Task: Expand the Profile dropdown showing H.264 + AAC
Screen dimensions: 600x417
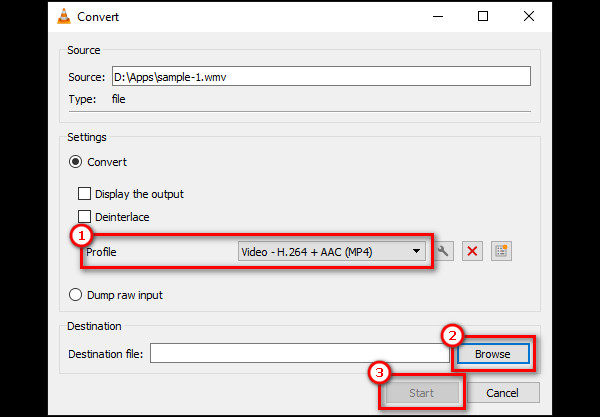Action: tap(331, 252)
